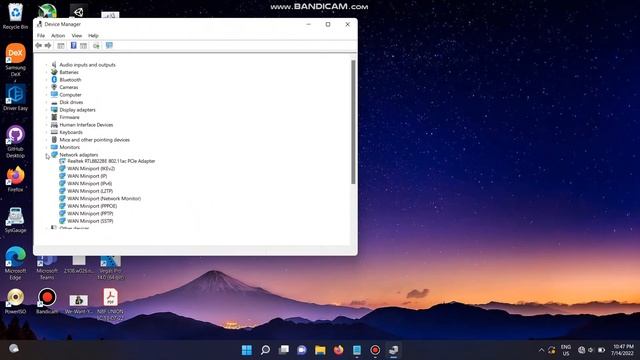Click the Device Manager vertical scrollbar thumb

tap(353, 122)
